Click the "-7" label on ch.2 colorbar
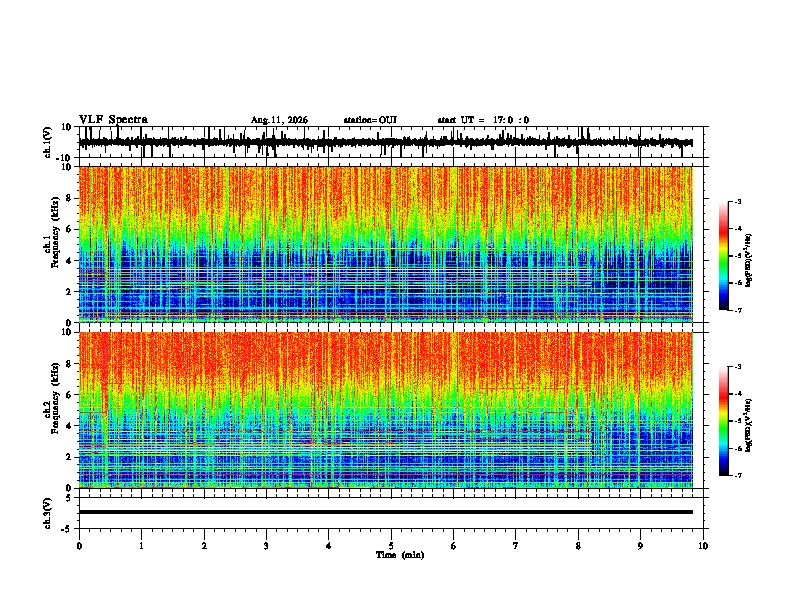The image size is (792, 612). click(737, 475)
